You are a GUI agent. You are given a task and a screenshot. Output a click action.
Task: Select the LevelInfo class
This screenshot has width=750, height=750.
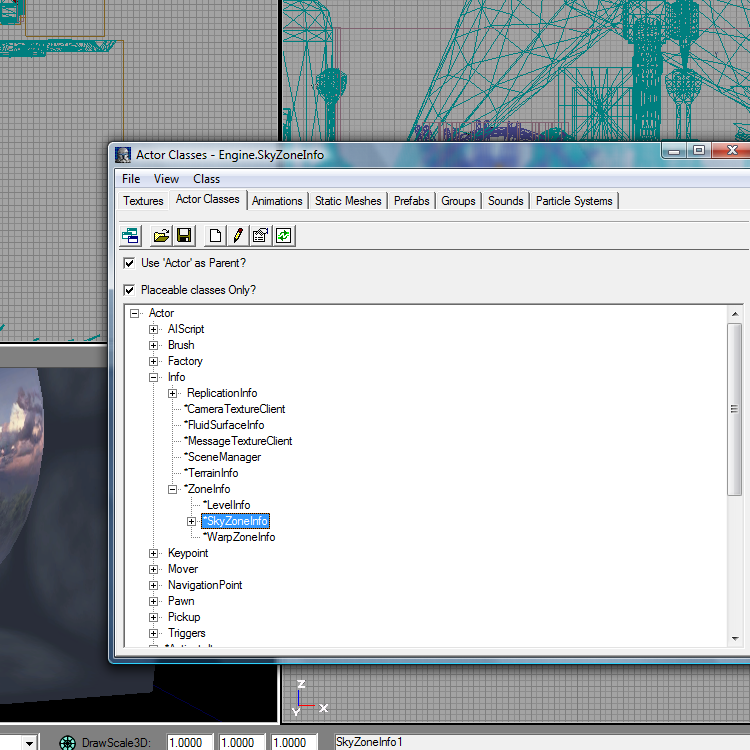click(226, 505)
